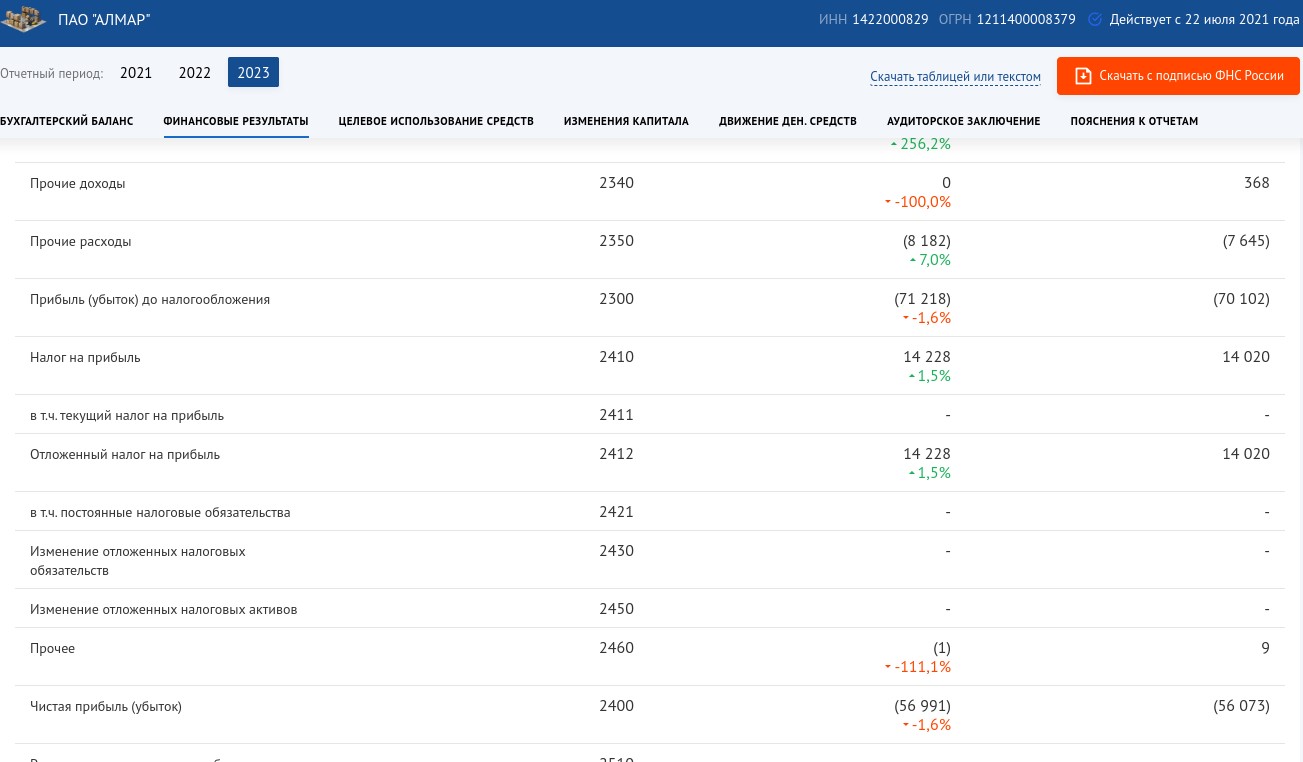
Task: Click the Прочее row label
Action: 52,649
